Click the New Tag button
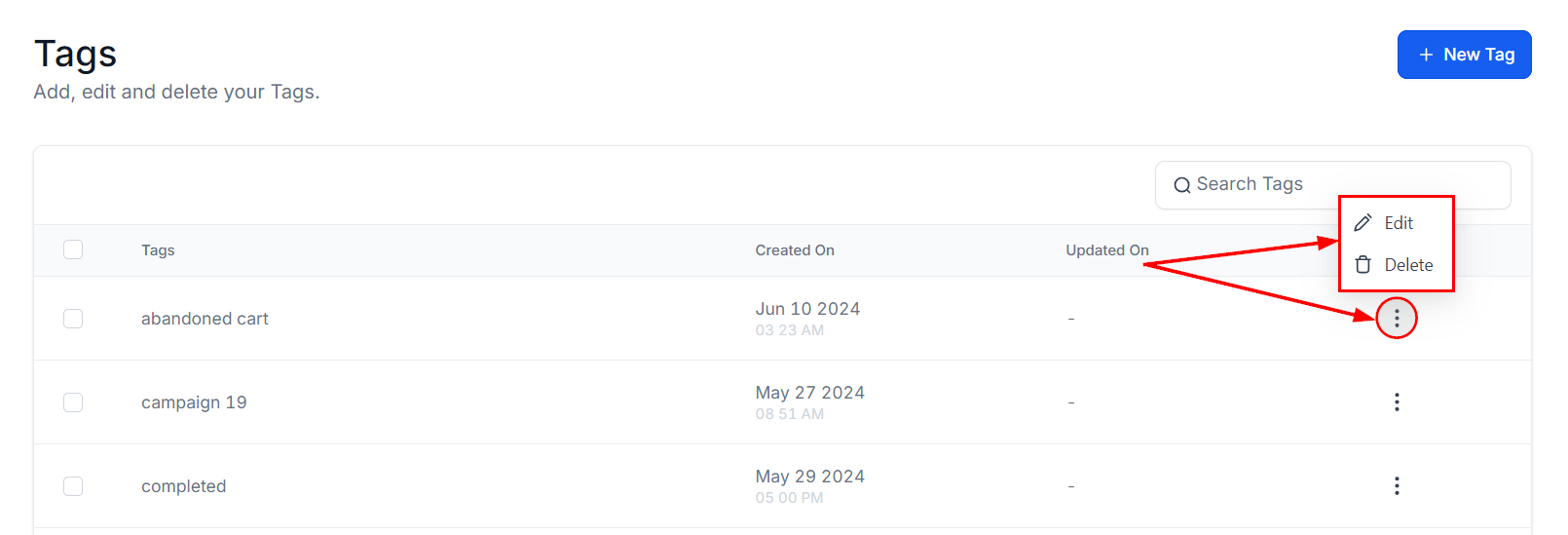Image resolution: width=1568 pixels, height=535 pixels. pos(1464,55)
